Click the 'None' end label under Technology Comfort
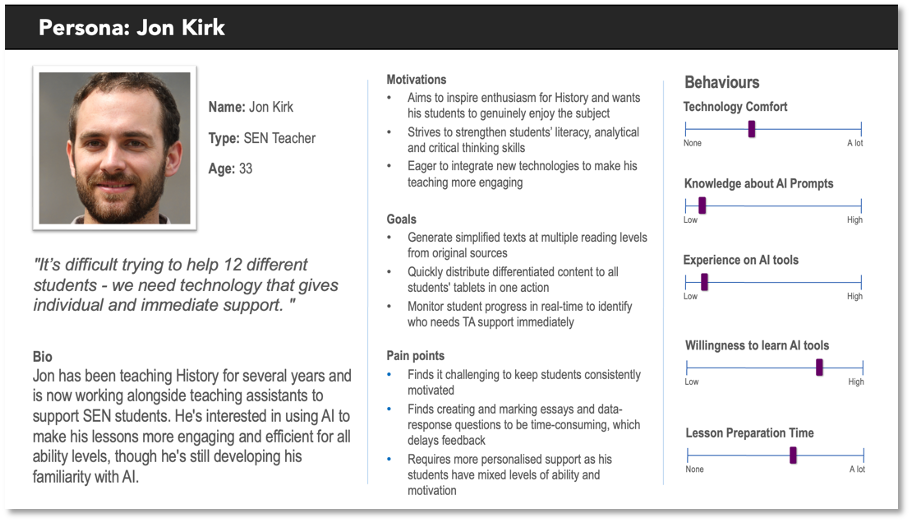 [x=693, y=143]
